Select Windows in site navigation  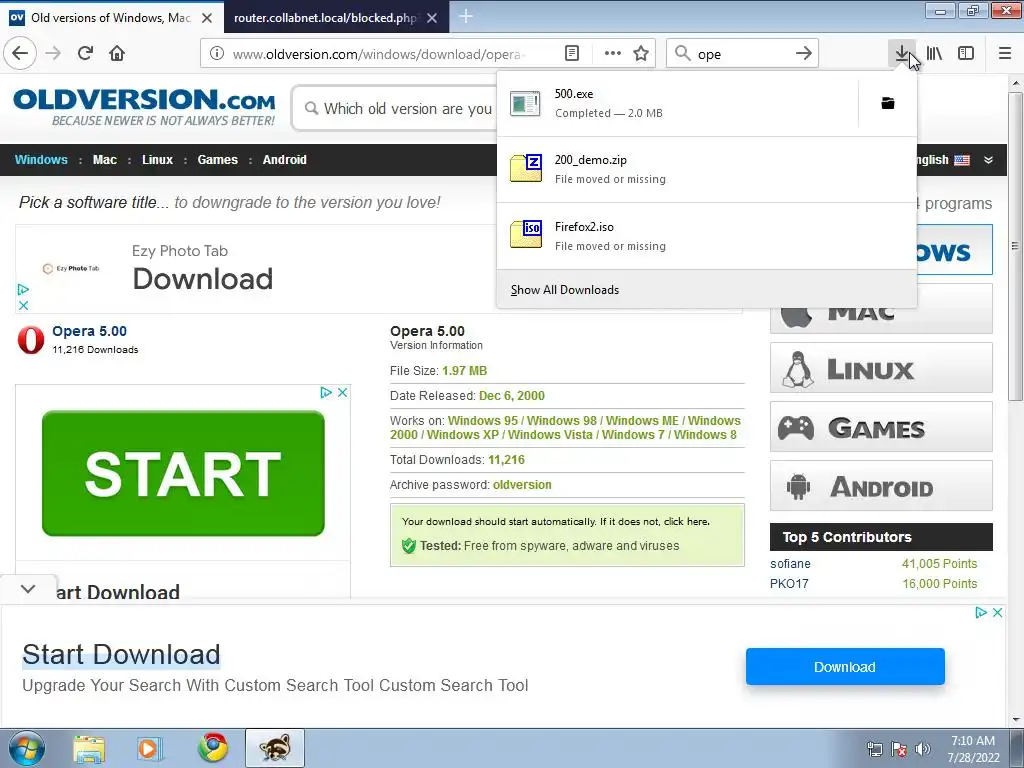41,160
